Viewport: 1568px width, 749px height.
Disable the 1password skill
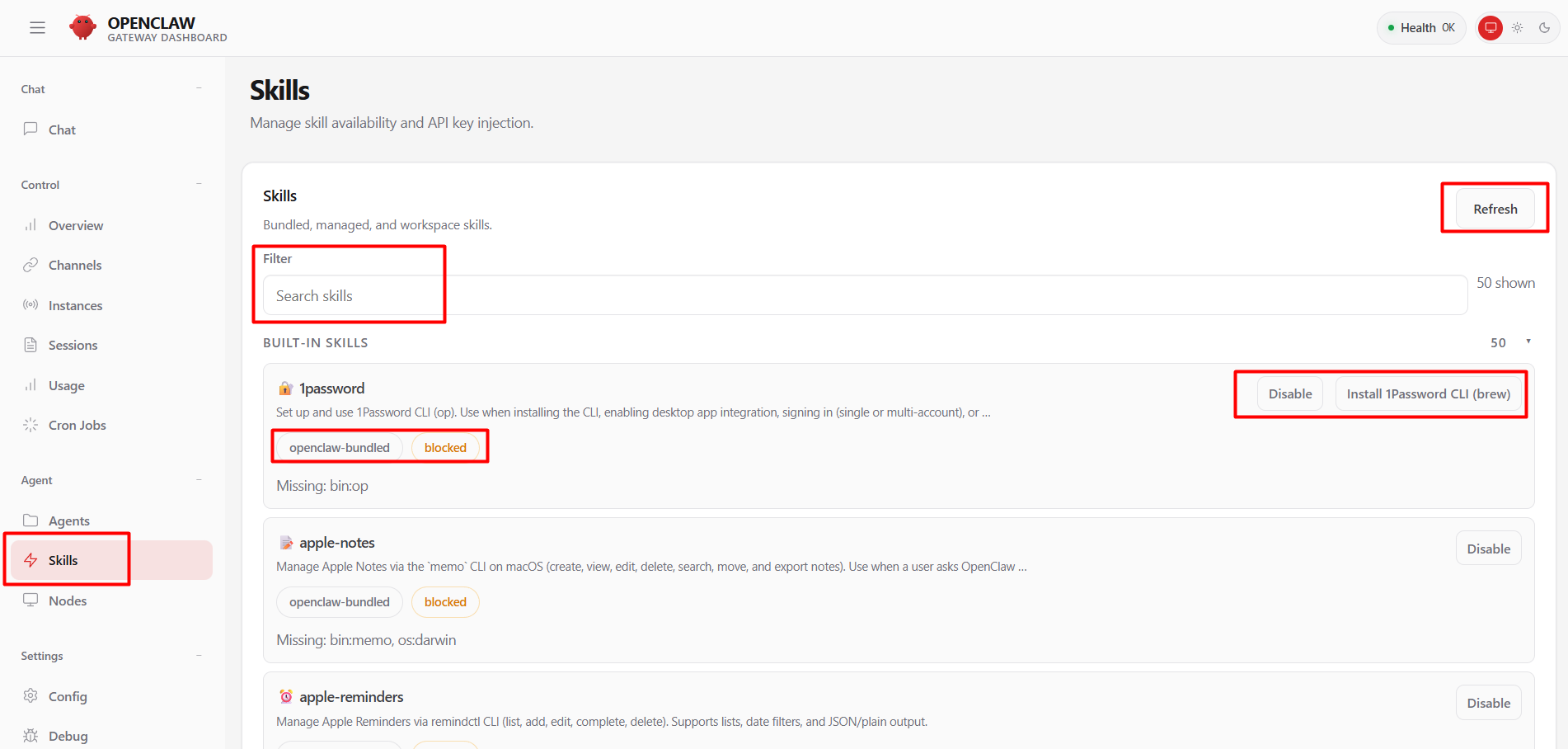tap(1289, 393)
